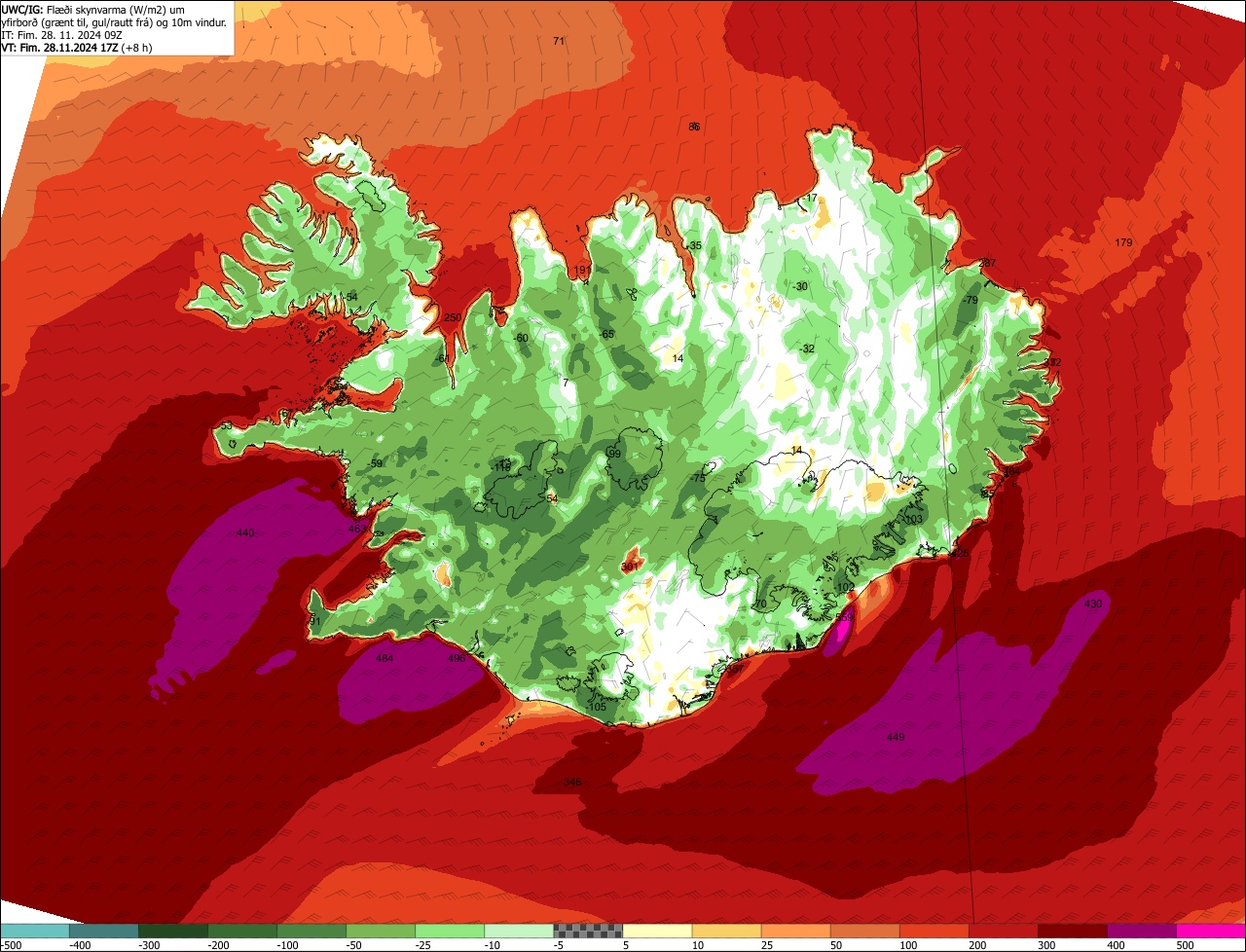This screenshot has height=952, width=1246.
Task: Select the value -65 on the map
Action: point(607,334)
